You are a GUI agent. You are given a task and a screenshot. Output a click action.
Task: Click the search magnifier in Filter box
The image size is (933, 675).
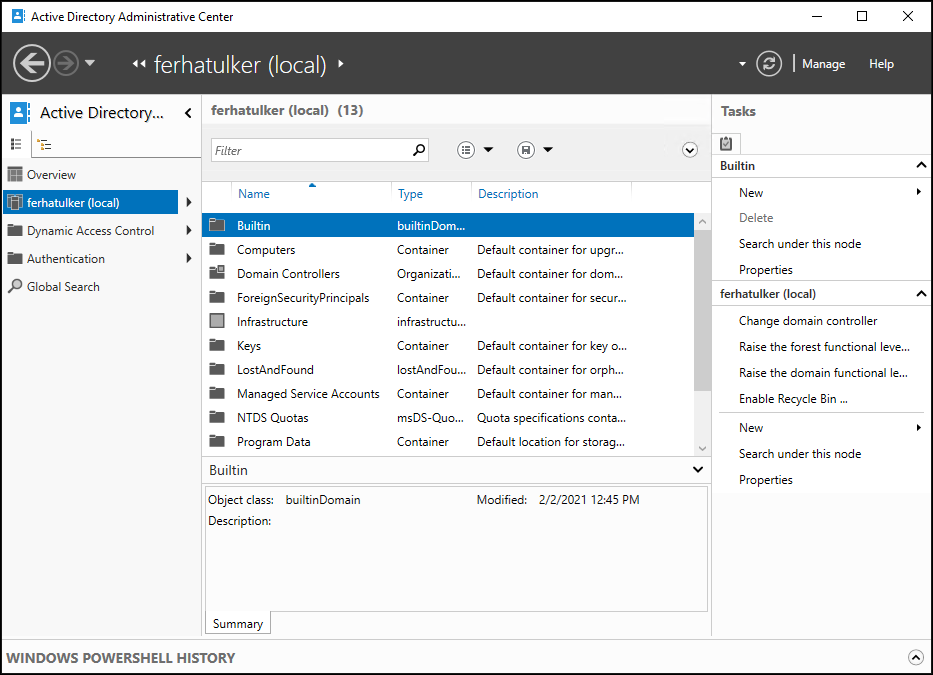tap(419, 150)
